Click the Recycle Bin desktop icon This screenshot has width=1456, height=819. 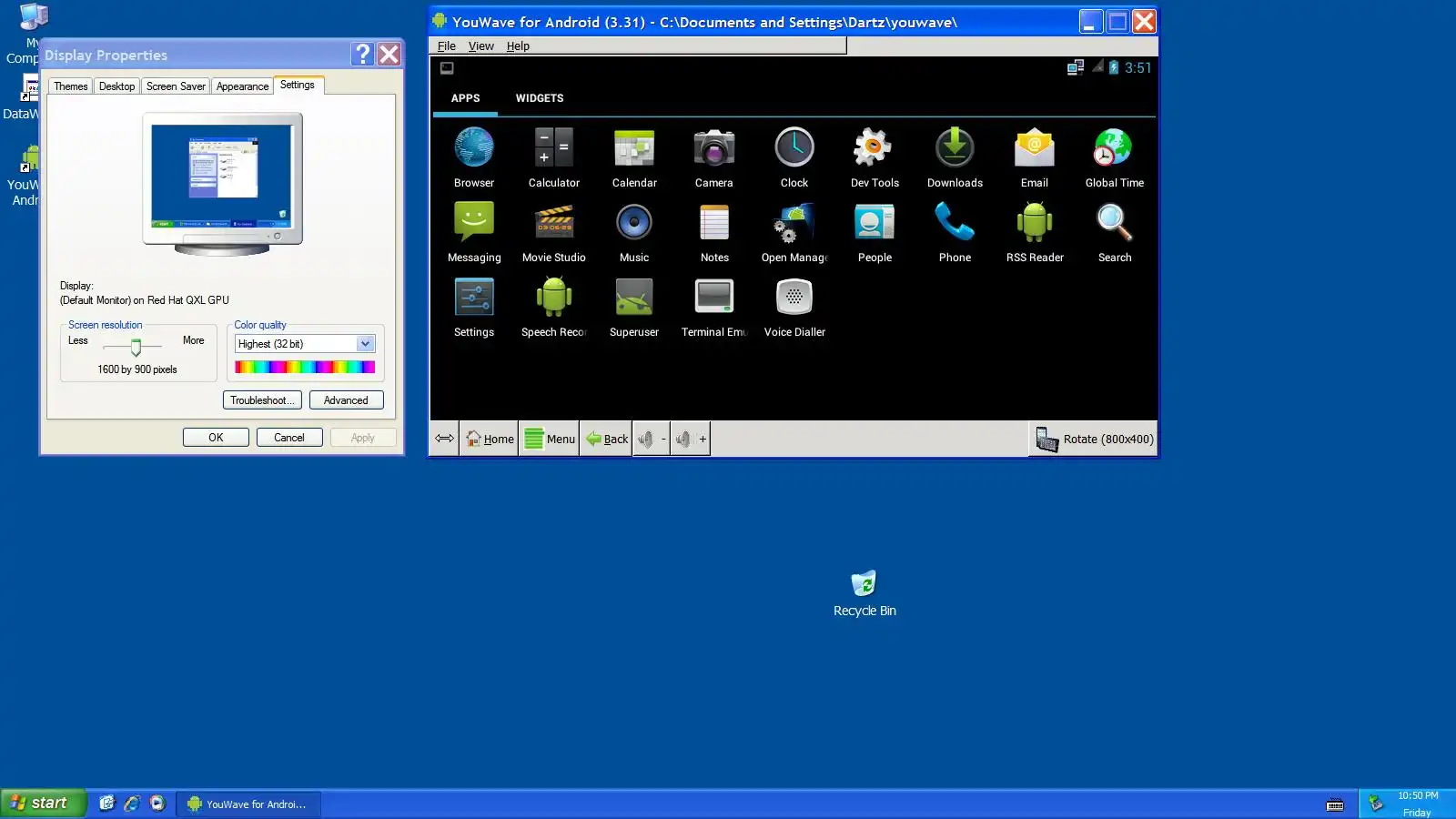point(864,593)
